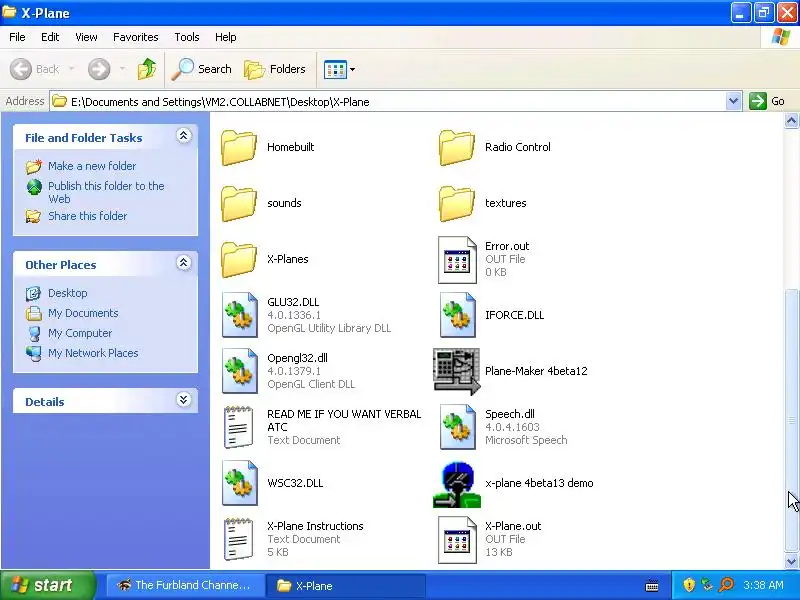Click the green network tray icon

click(707, 584)
